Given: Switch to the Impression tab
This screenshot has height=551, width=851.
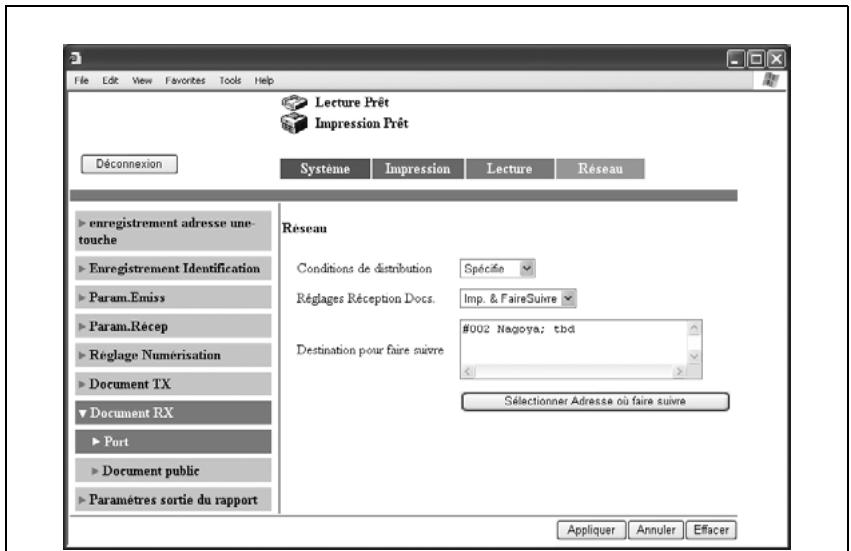Looking at the screenshot, I should pos(417,169).
